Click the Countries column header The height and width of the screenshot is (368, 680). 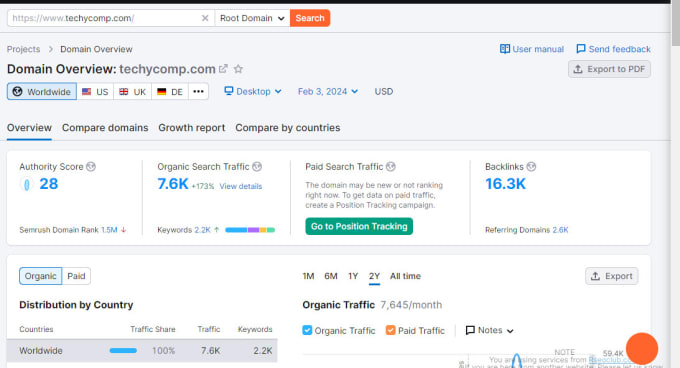pyautogui.click(x=36, y=329)
